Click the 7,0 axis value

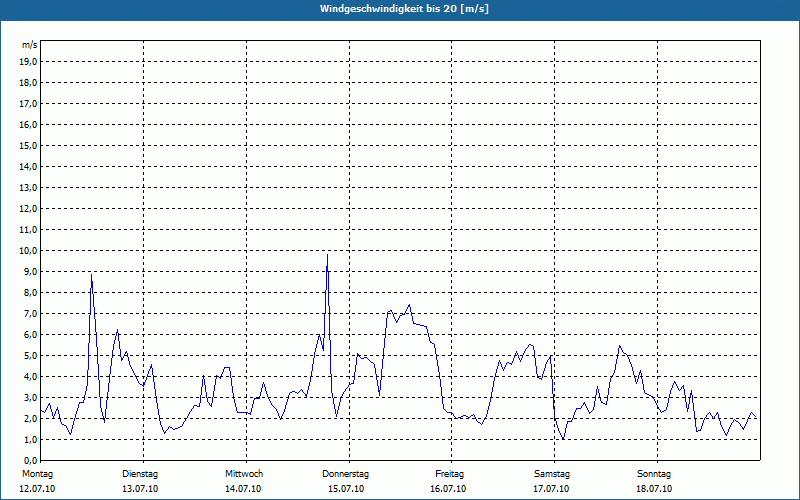tap(31, 314)
